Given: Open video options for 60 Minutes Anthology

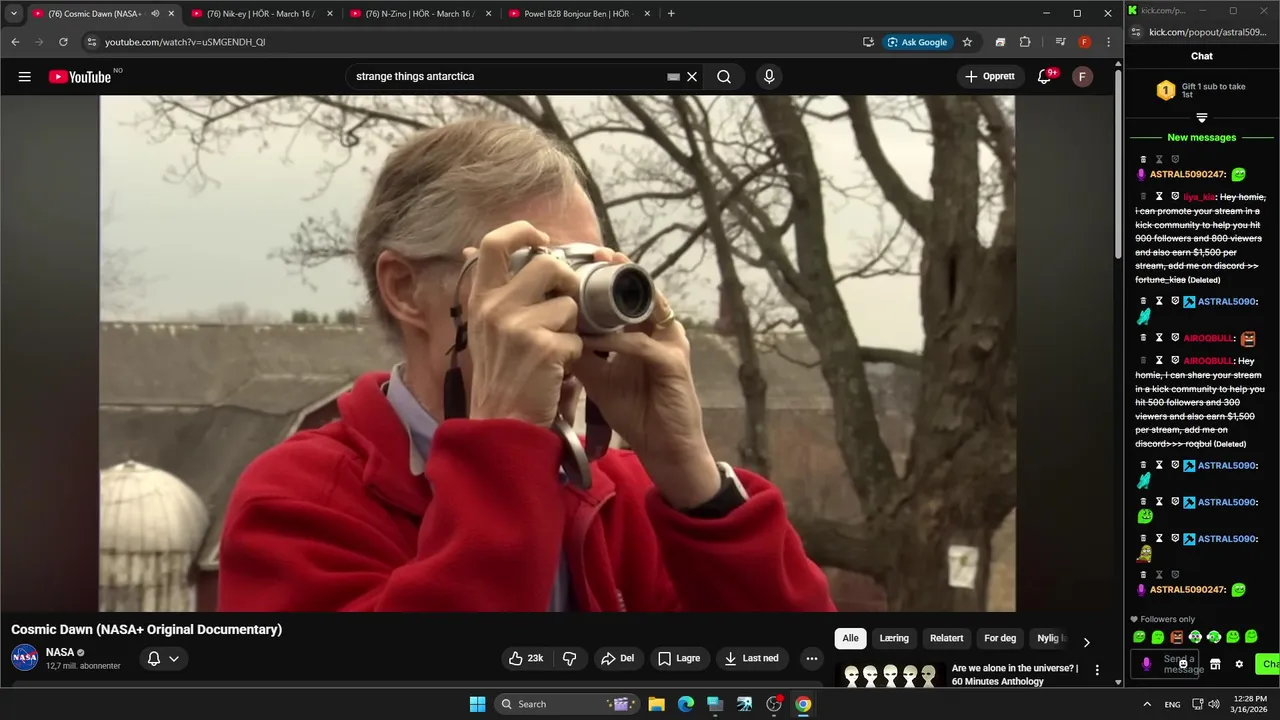Looking at the screenshot, I should pos(1097,670).
